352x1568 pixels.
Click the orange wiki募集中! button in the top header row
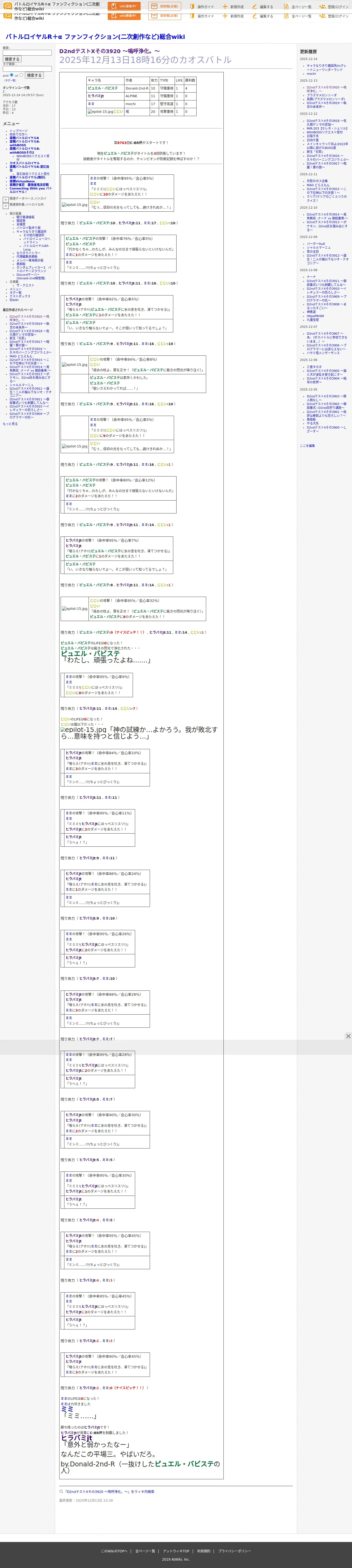[x=124, y=6]
